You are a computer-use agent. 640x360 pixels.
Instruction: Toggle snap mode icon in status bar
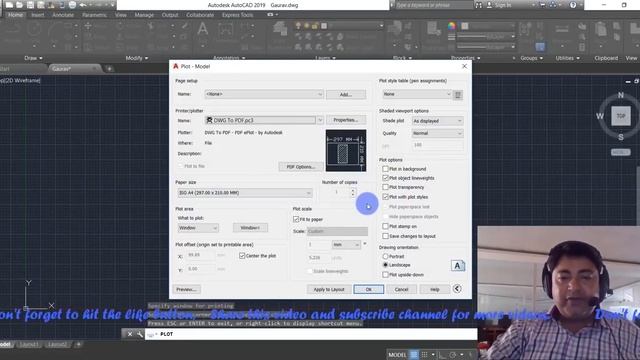pyautogui.click(x=424, y=355)
